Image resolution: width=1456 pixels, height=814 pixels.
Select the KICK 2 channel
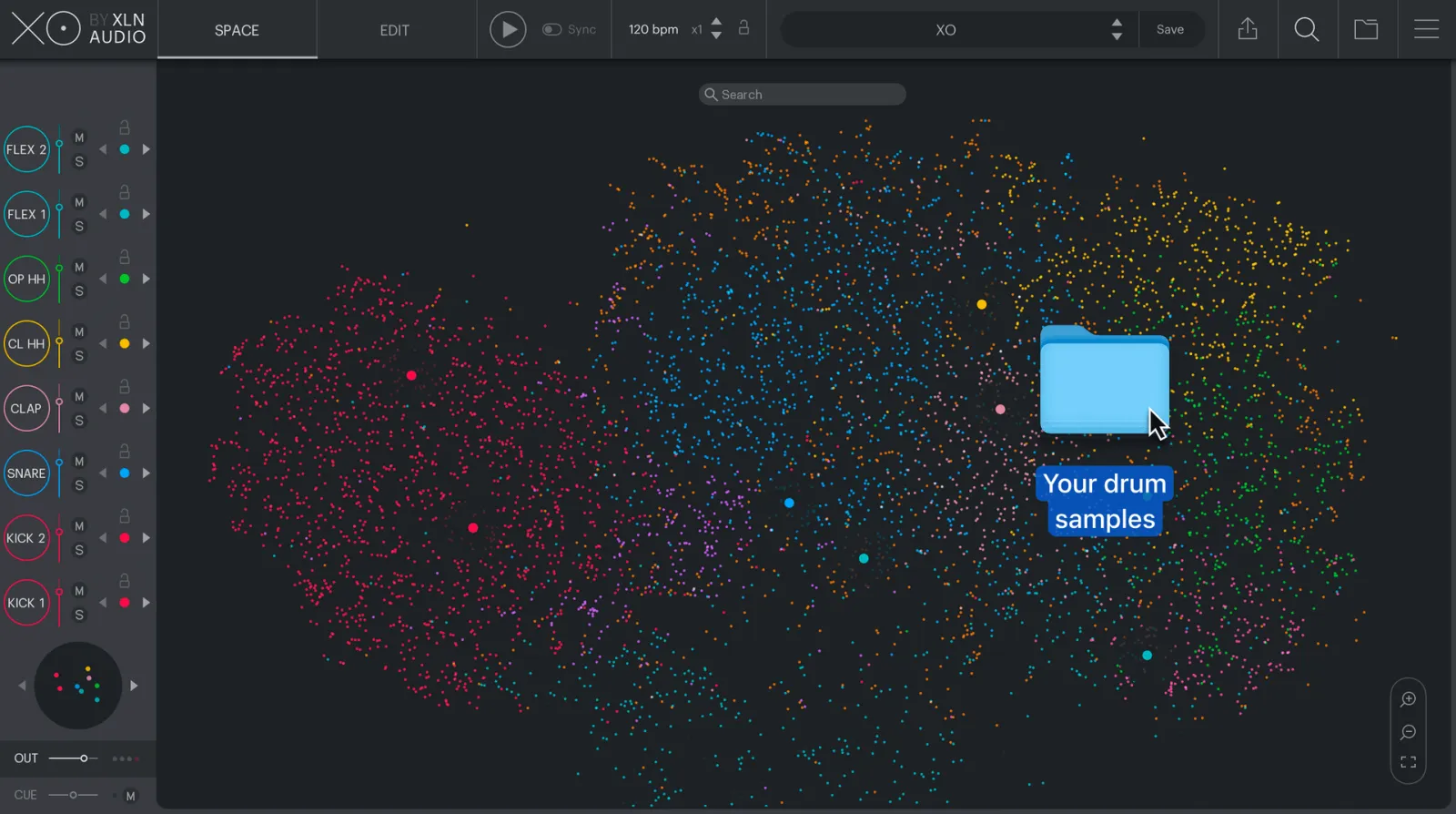point(26,538)
